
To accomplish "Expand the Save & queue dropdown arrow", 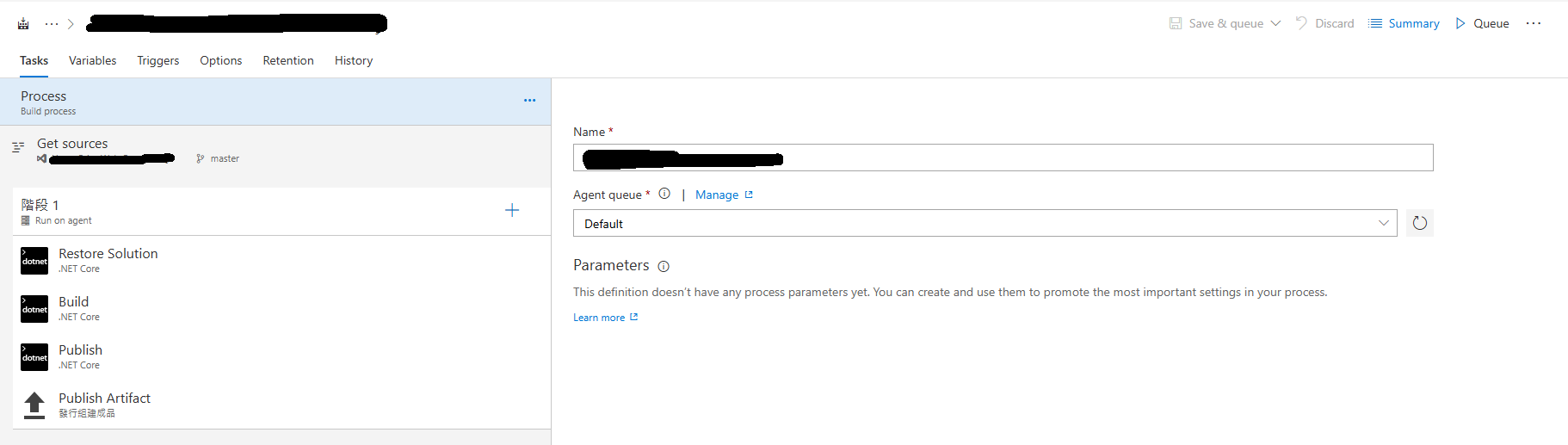I will 1275,23.
